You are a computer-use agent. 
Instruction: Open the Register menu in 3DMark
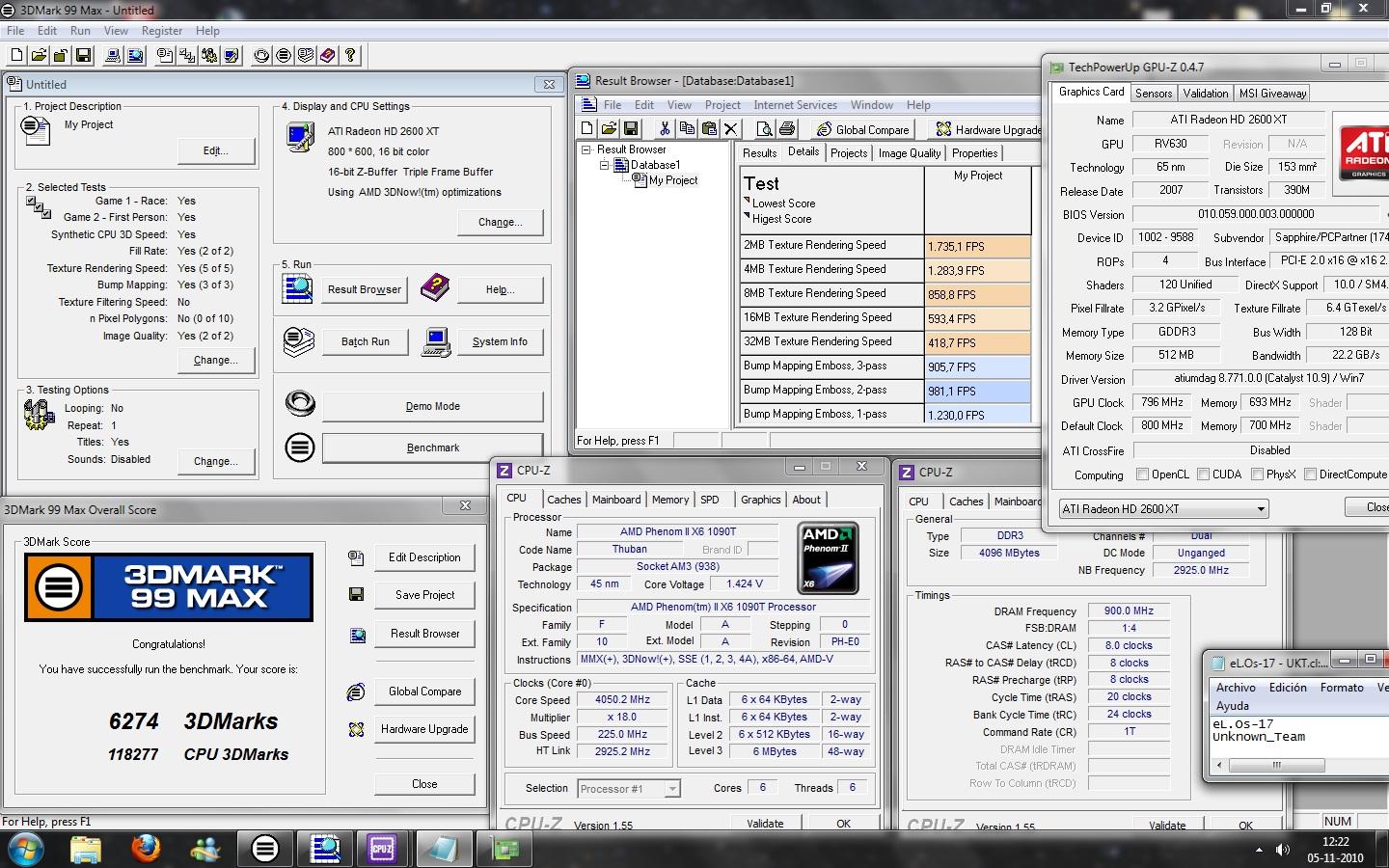tap(162, 31)
